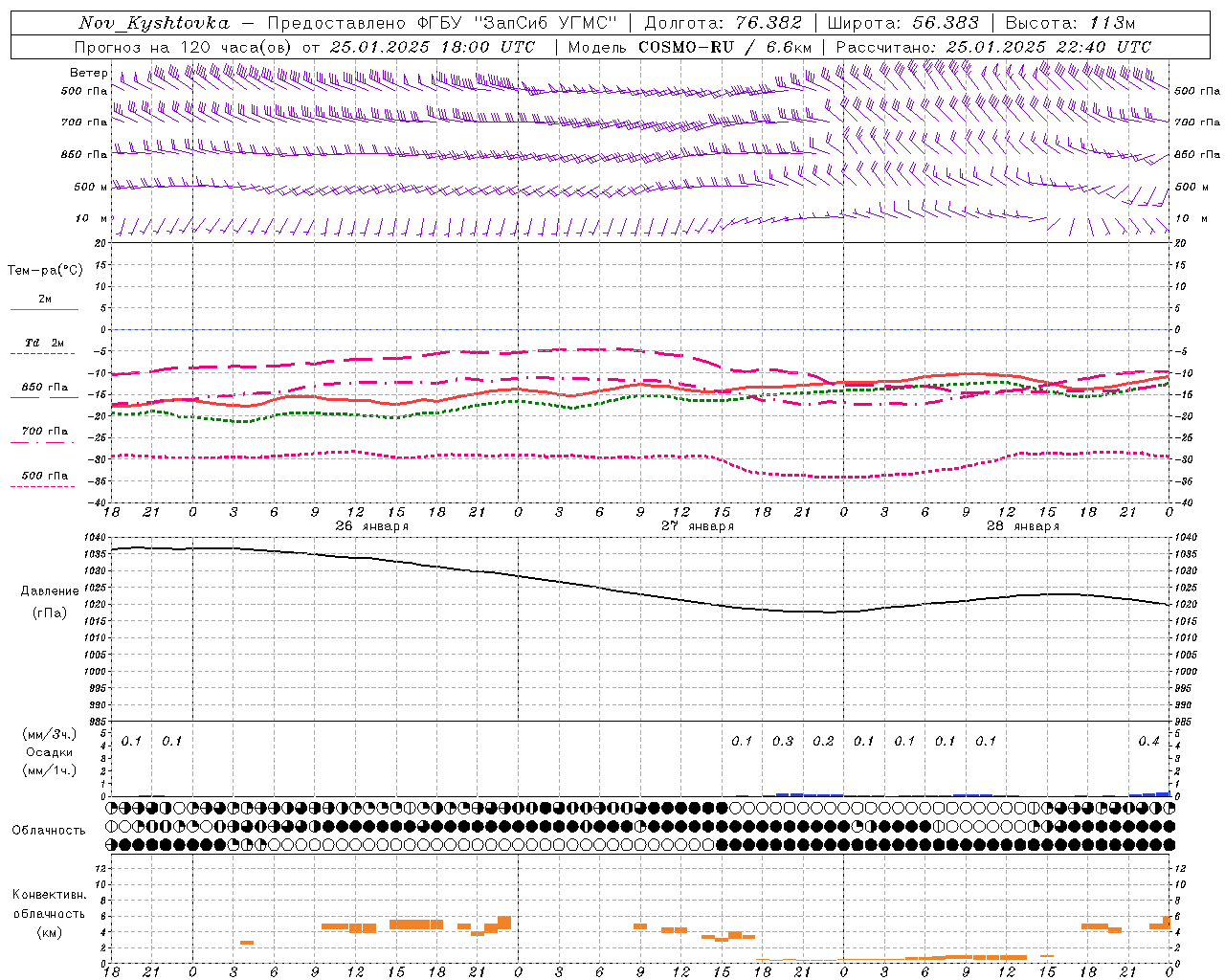Click the '(мм/3ч.)' precipitation unit label
This screenshot has width=1225, height=980.
pos(50,734)
